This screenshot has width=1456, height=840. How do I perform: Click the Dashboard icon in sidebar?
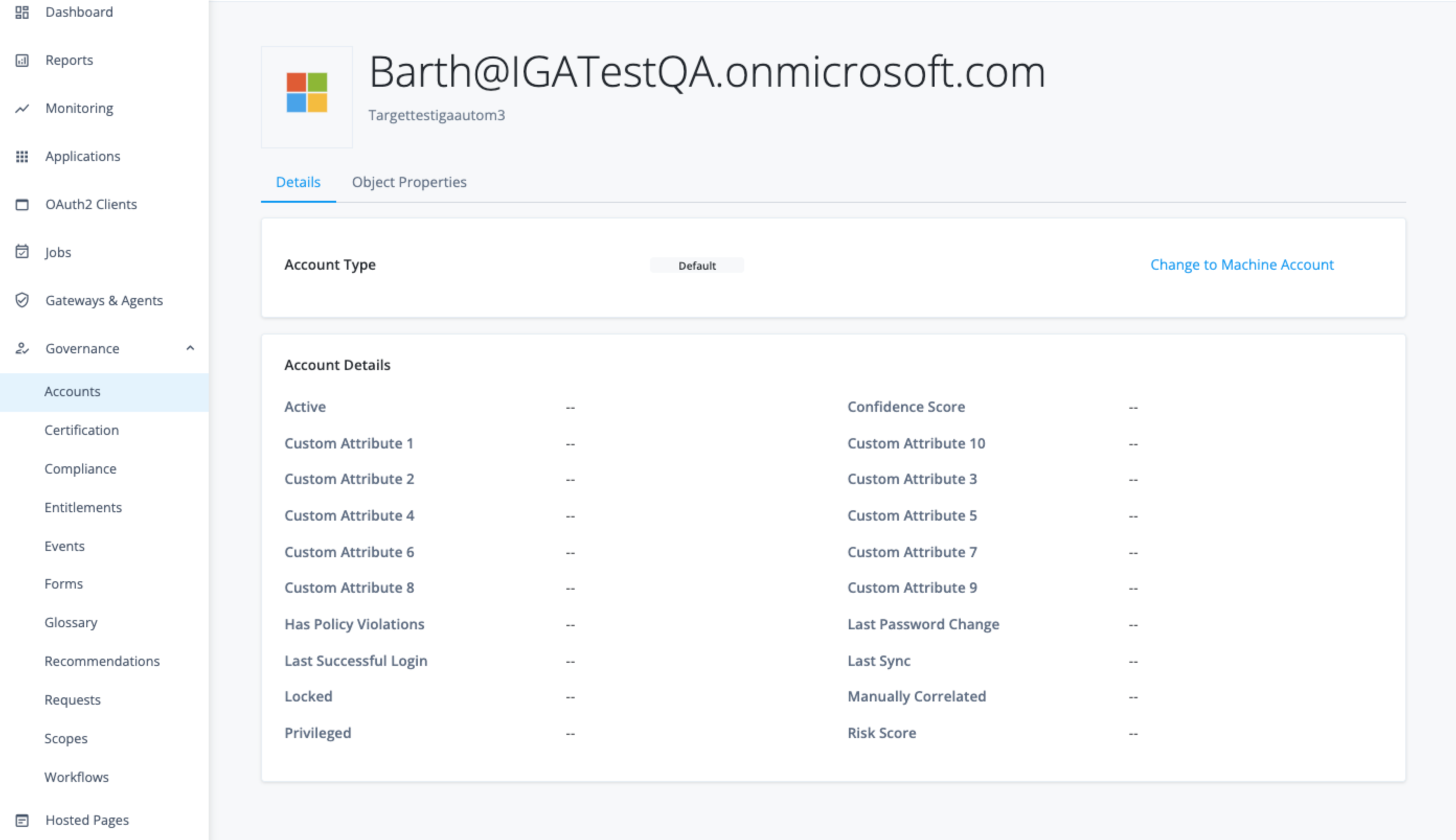point(22,12)
